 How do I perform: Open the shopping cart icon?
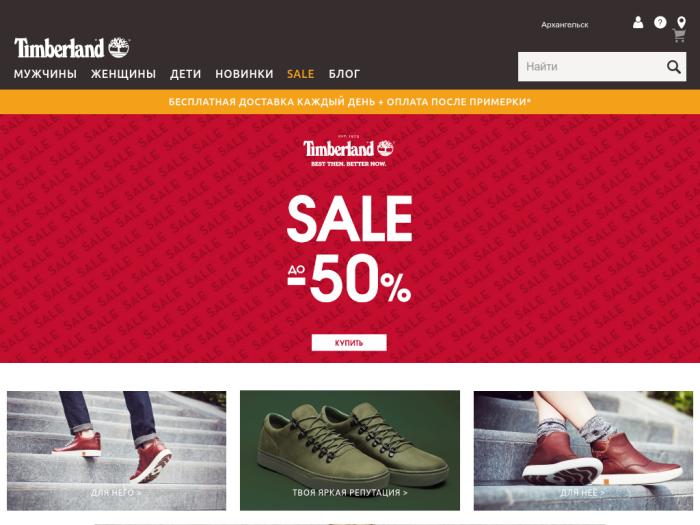pos(679,36)
